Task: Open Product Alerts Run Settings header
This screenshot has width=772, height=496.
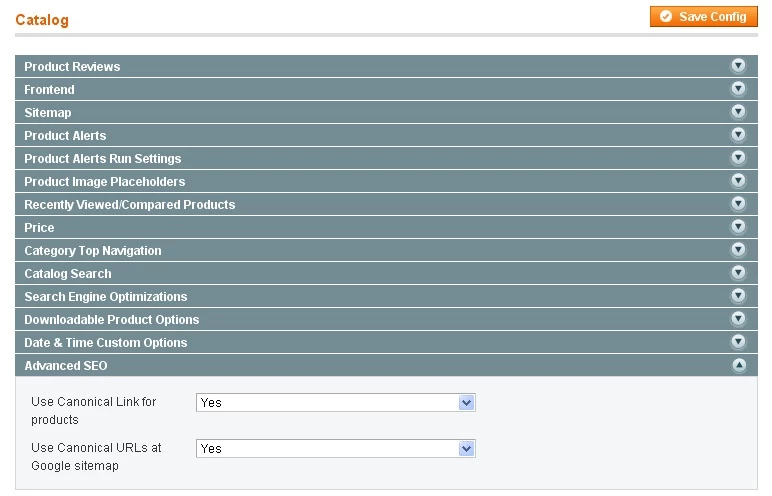Action: click(386, 158)
